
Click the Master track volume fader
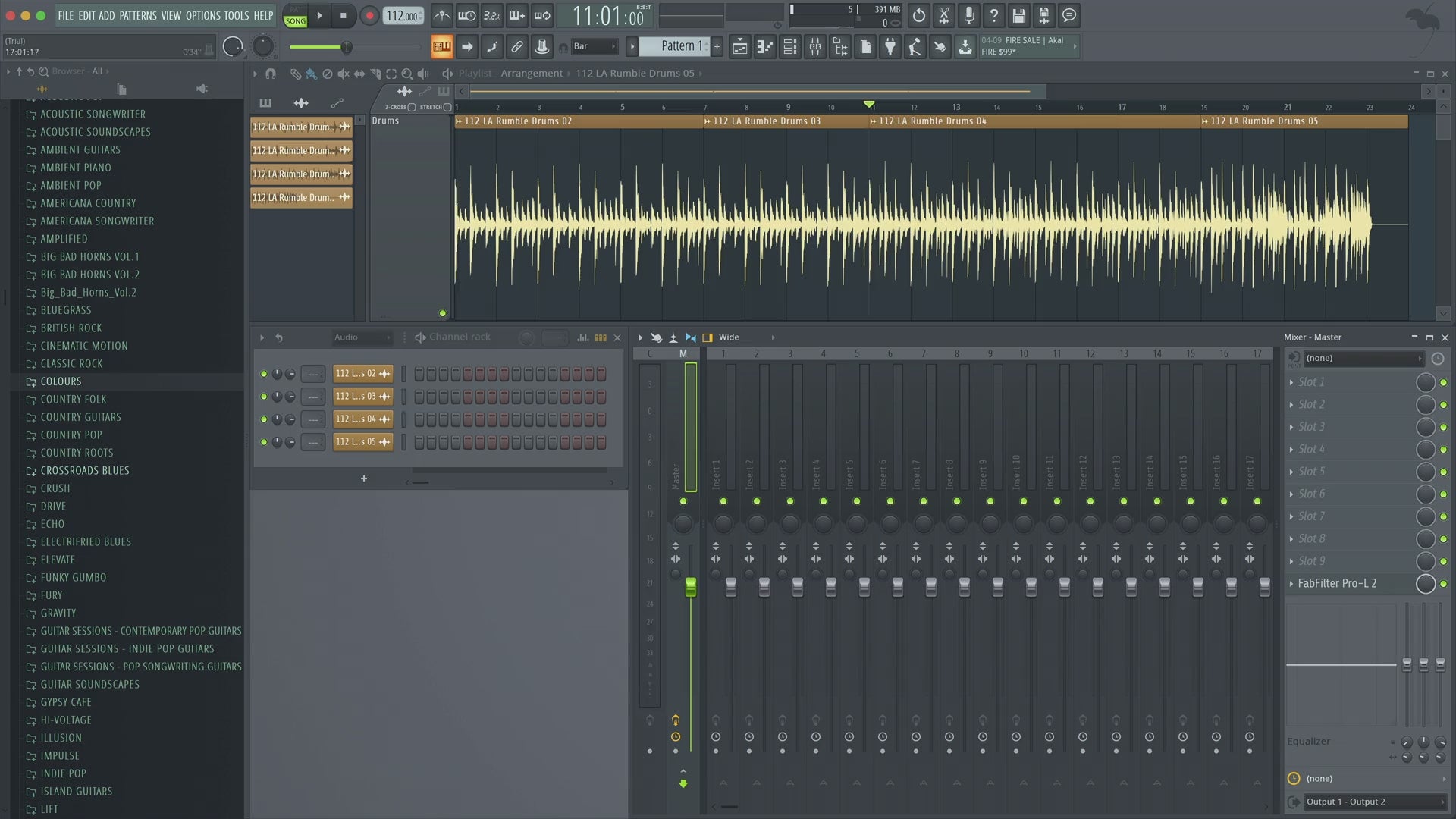[x=691, y=587]
